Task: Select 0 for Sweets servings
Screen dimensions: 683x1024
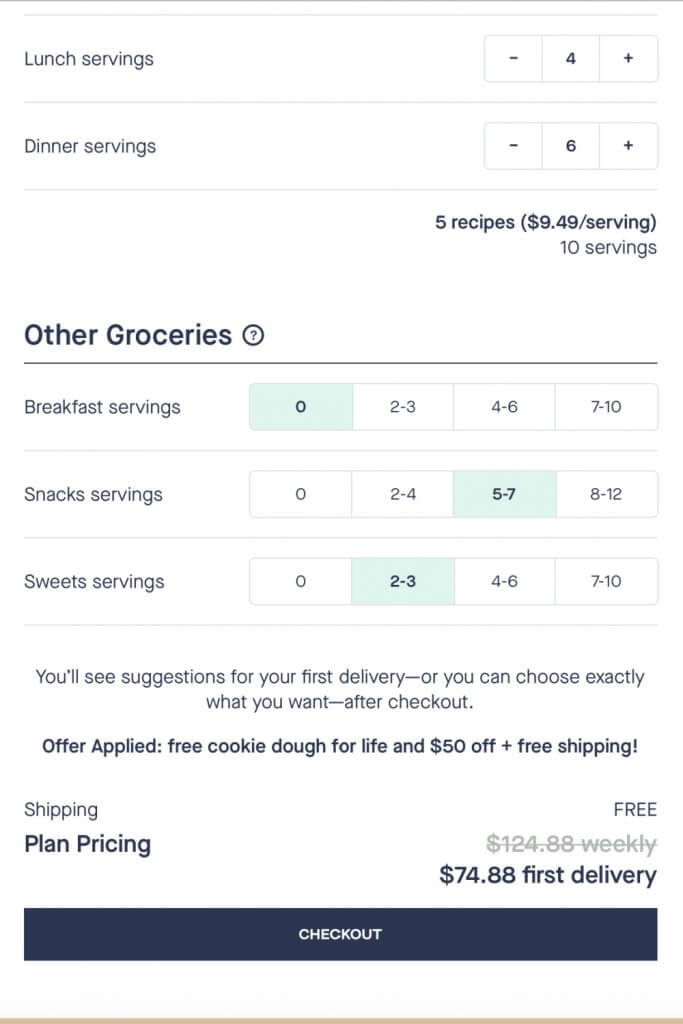Action: click(301, 581)
